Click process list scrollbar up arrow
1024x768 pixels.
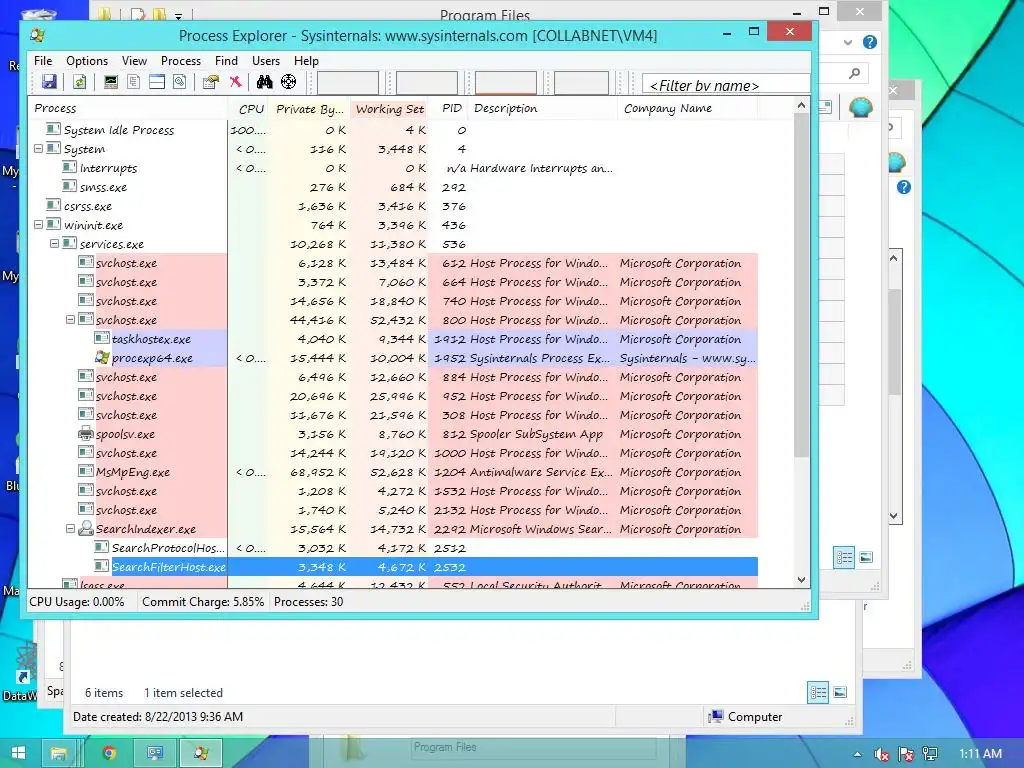801,105
